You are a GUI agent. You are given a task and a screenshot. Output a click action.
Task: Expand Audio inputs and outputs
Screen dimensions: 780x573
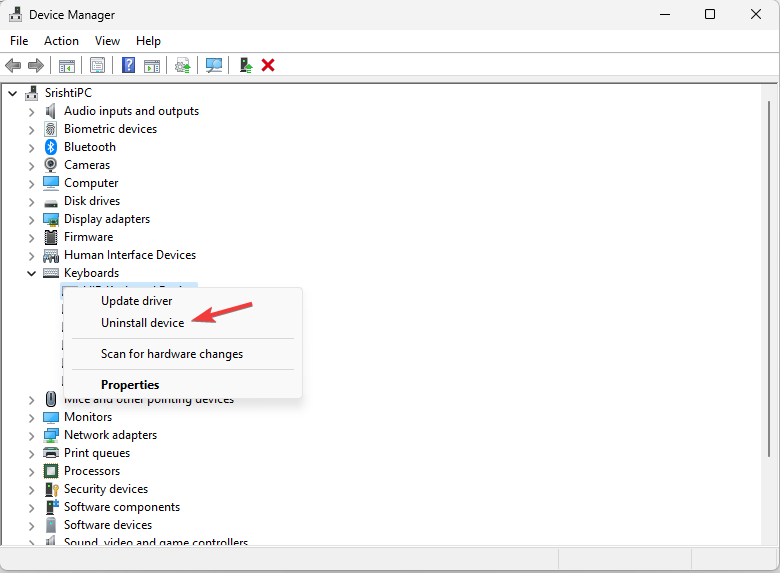(x=31, y=112)
